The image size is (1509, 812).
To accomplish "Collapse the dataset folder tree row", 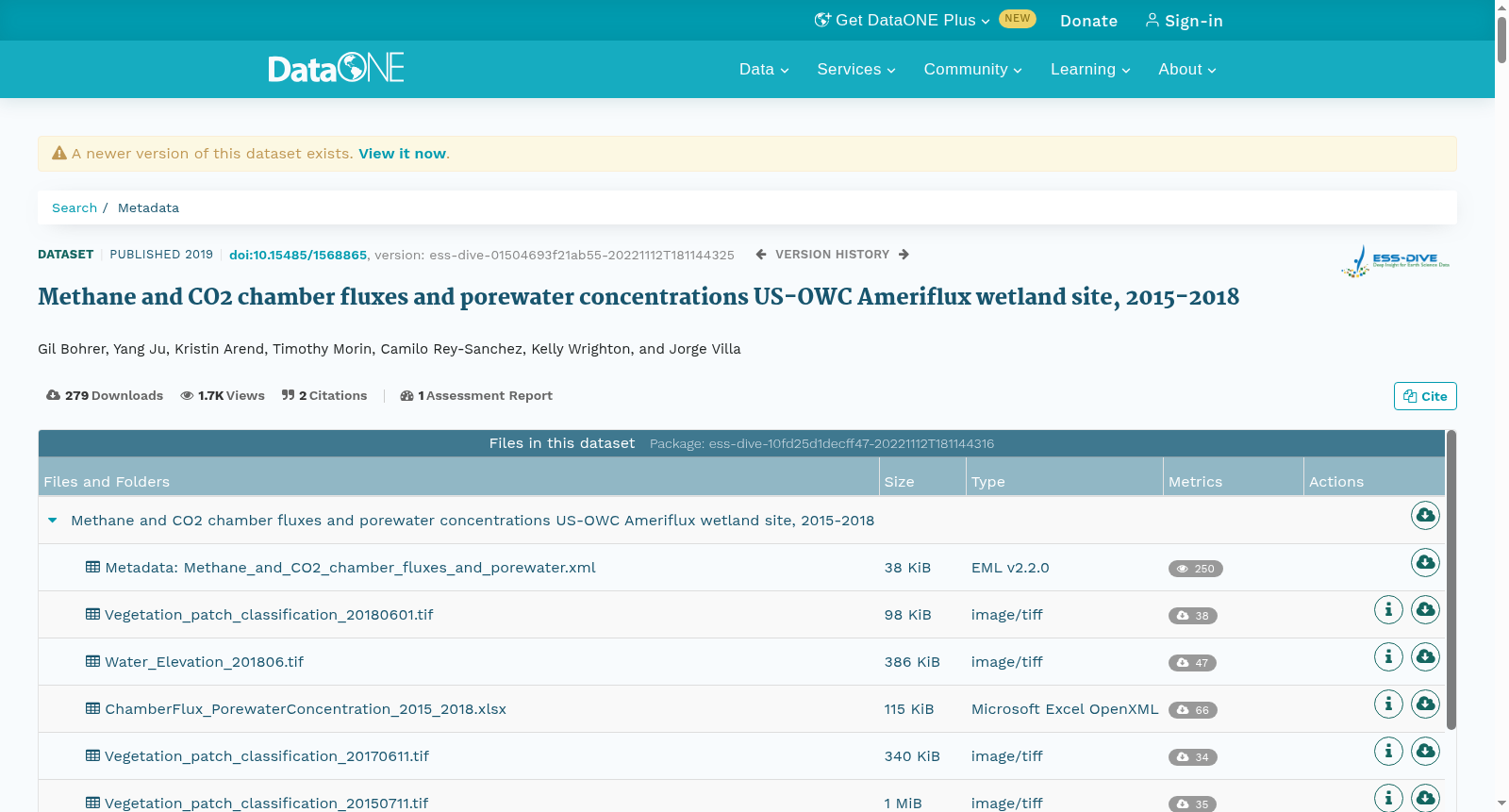I will click(53, 521).
